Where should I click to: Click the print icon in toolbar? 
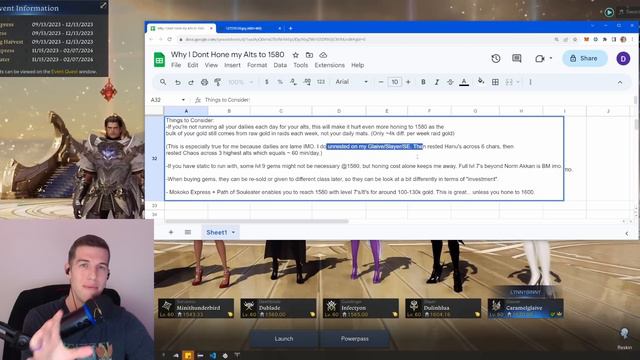tap(204, 82)
